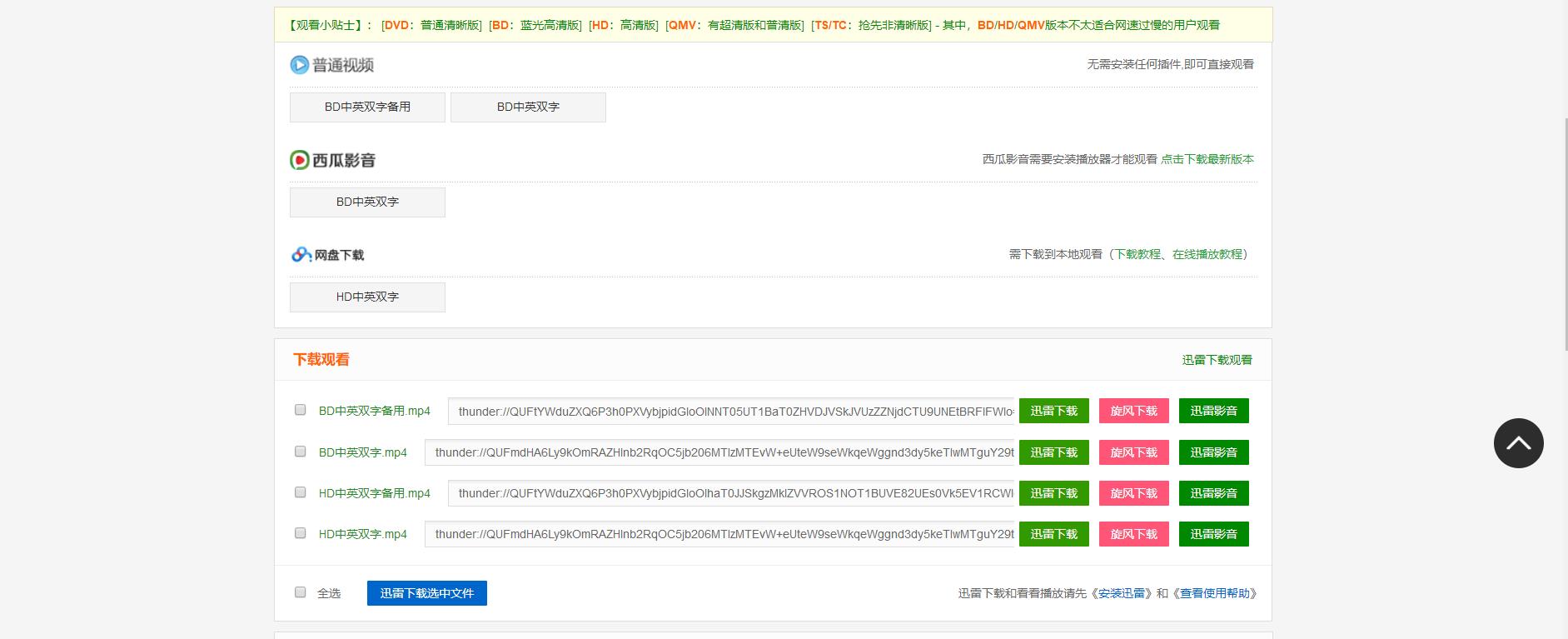Open BD中英双字 source under 西瓜影音
The height and width of the screenshot is (639, 1568).
coord(367,202)
